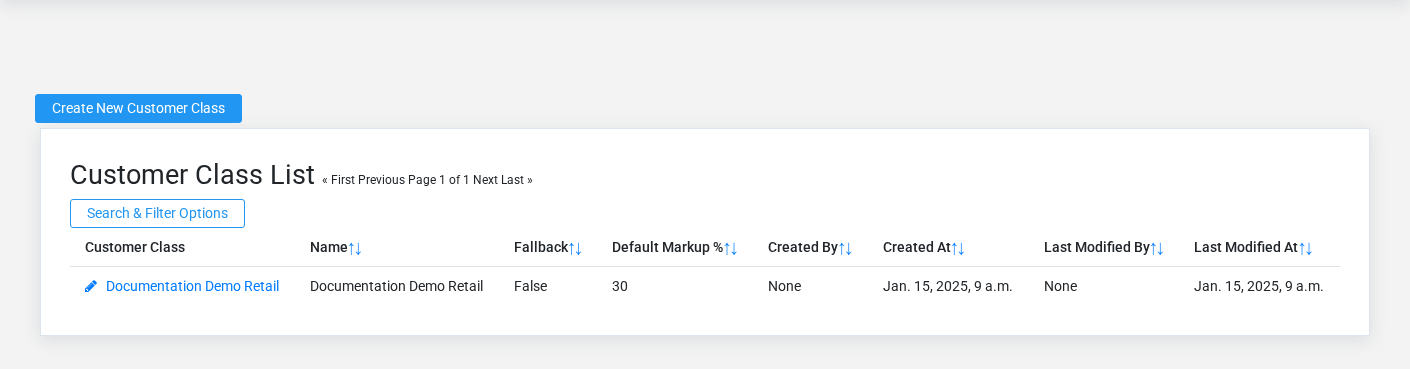Screen dimensions: 1410x369
Task: Go to « First page in pagination
Action: (x=338, y=180)
